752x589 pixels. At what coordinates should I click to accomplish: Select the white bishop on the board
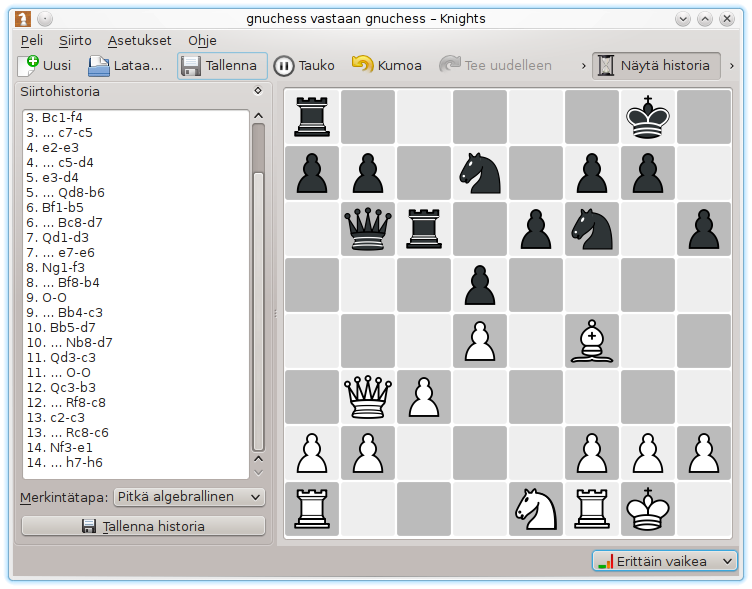(592, 341)
